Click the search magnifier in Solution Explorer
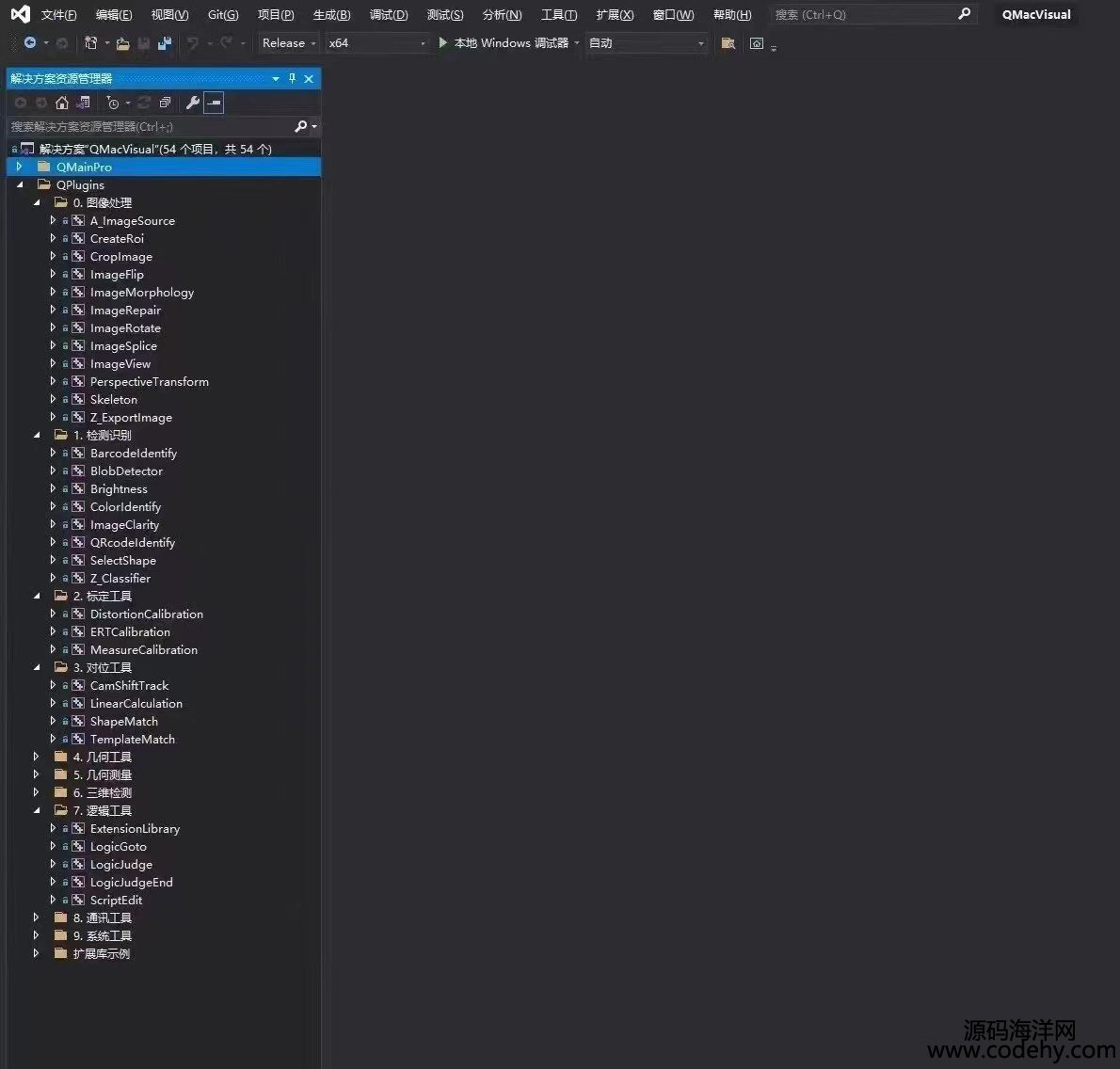The image size is (1120, 1069). pos(301,126)
